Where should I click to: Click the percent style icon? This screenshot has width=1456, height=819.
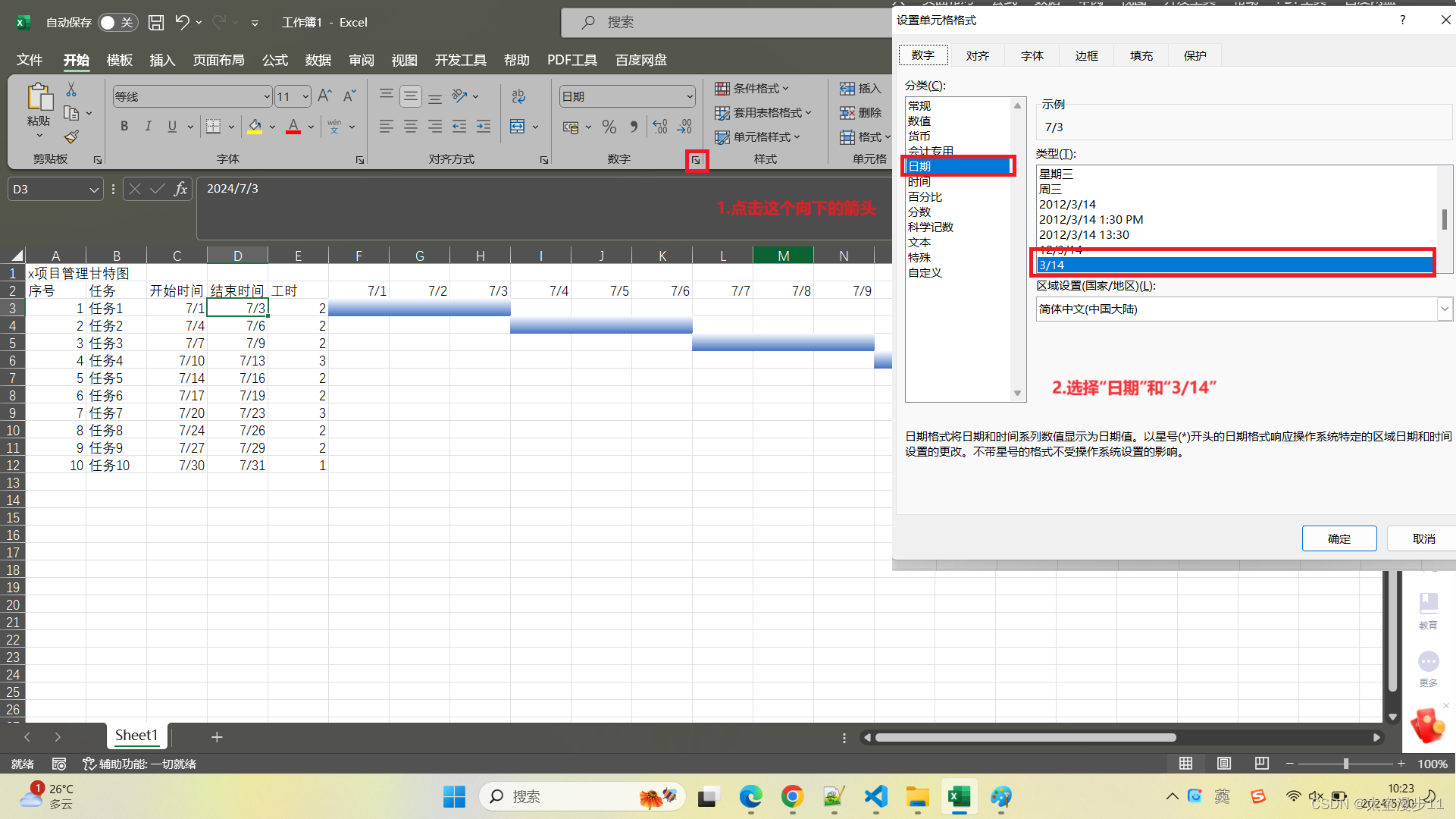(x=609, y=127)
